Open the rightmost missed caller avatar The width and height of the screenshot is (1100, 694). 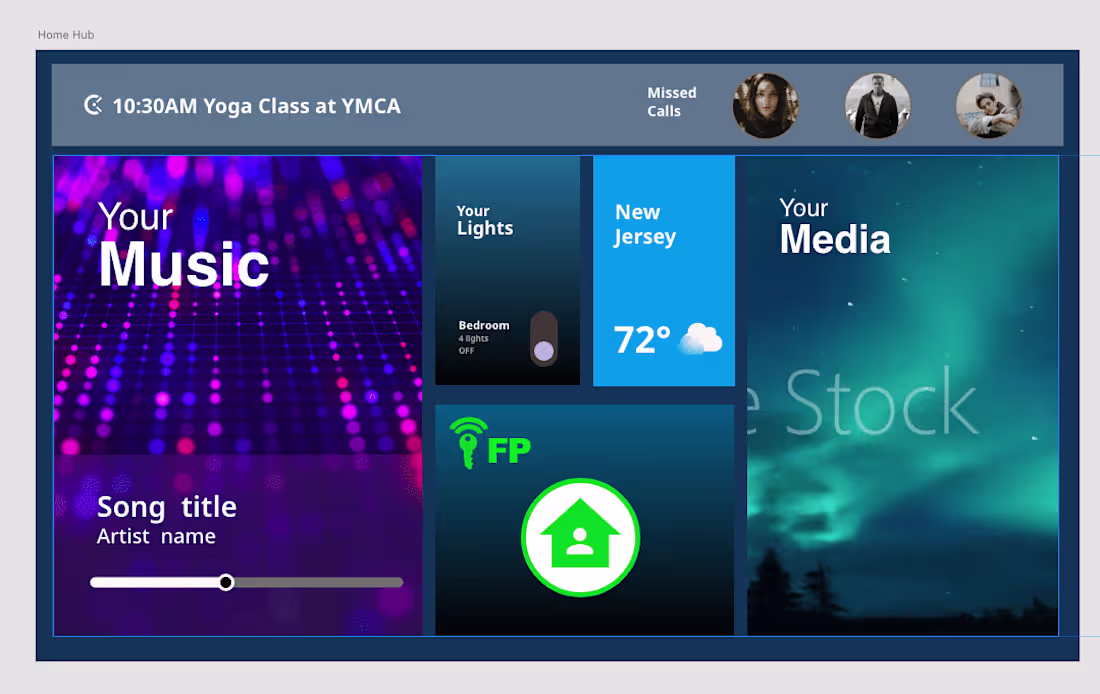tap(988, 105)
